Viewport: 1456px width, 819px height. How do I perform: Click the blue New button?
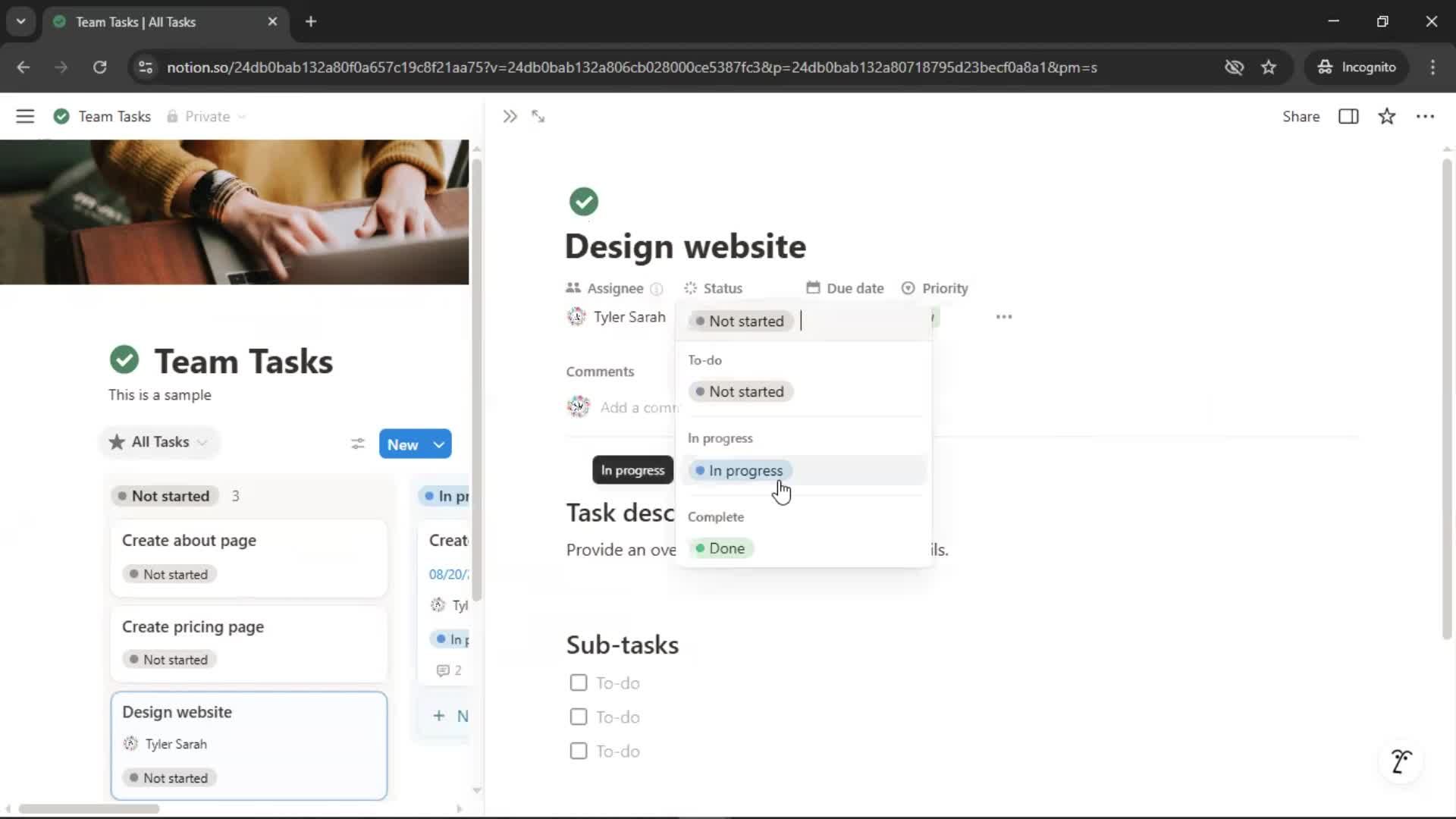(403, 444)
